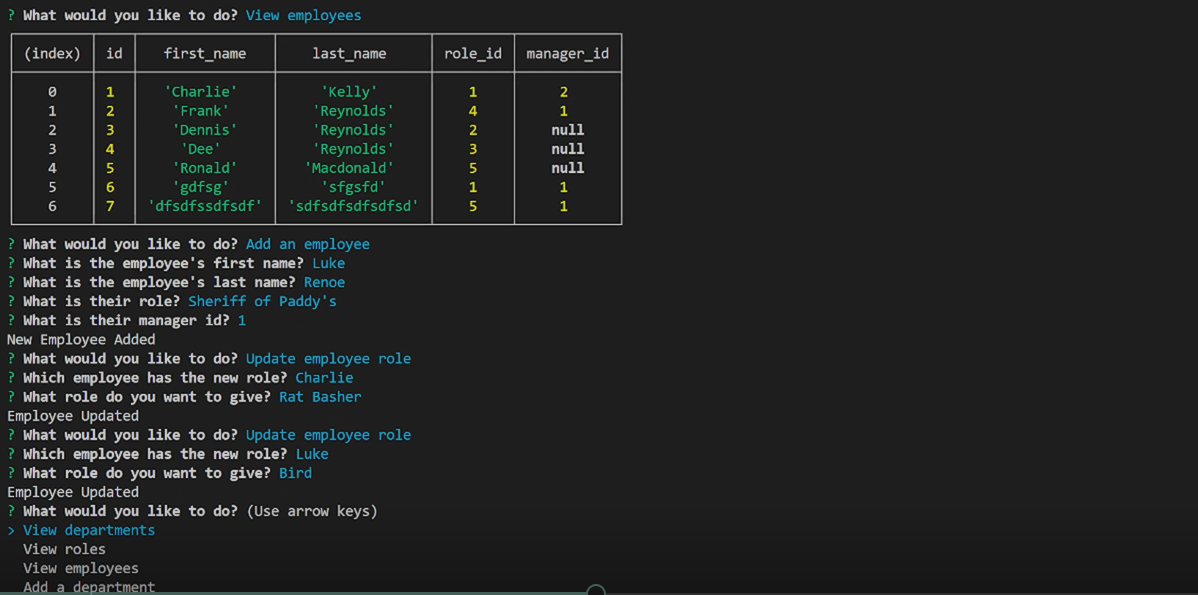Click the 'Frank' first name cell
The width and height of the screenshot is (1198, 595).
click(201, 111)
